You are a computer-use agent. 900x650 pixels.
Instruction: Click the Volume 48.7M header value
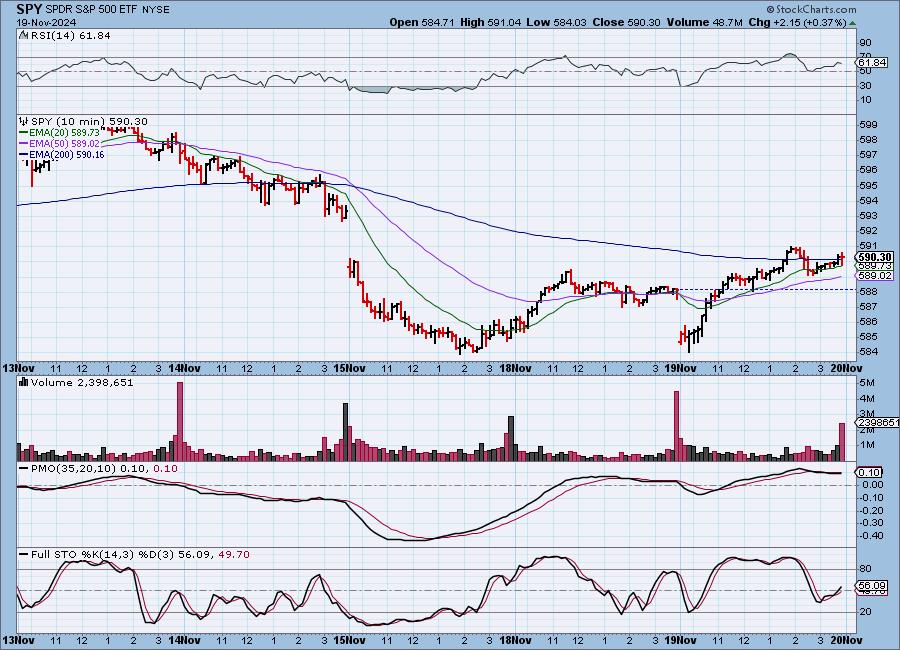click(705, 22)
